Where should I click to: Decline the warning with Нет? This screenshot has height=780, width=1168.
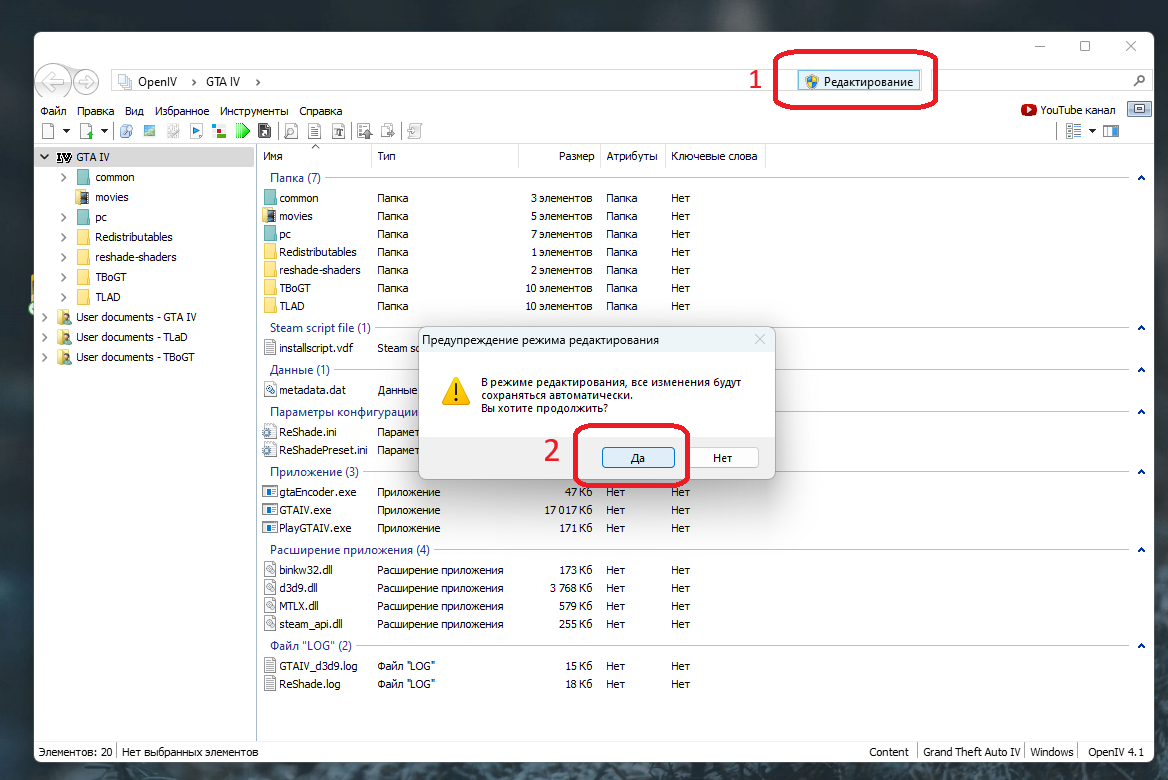pyautogui.click(x=722, y=457)
